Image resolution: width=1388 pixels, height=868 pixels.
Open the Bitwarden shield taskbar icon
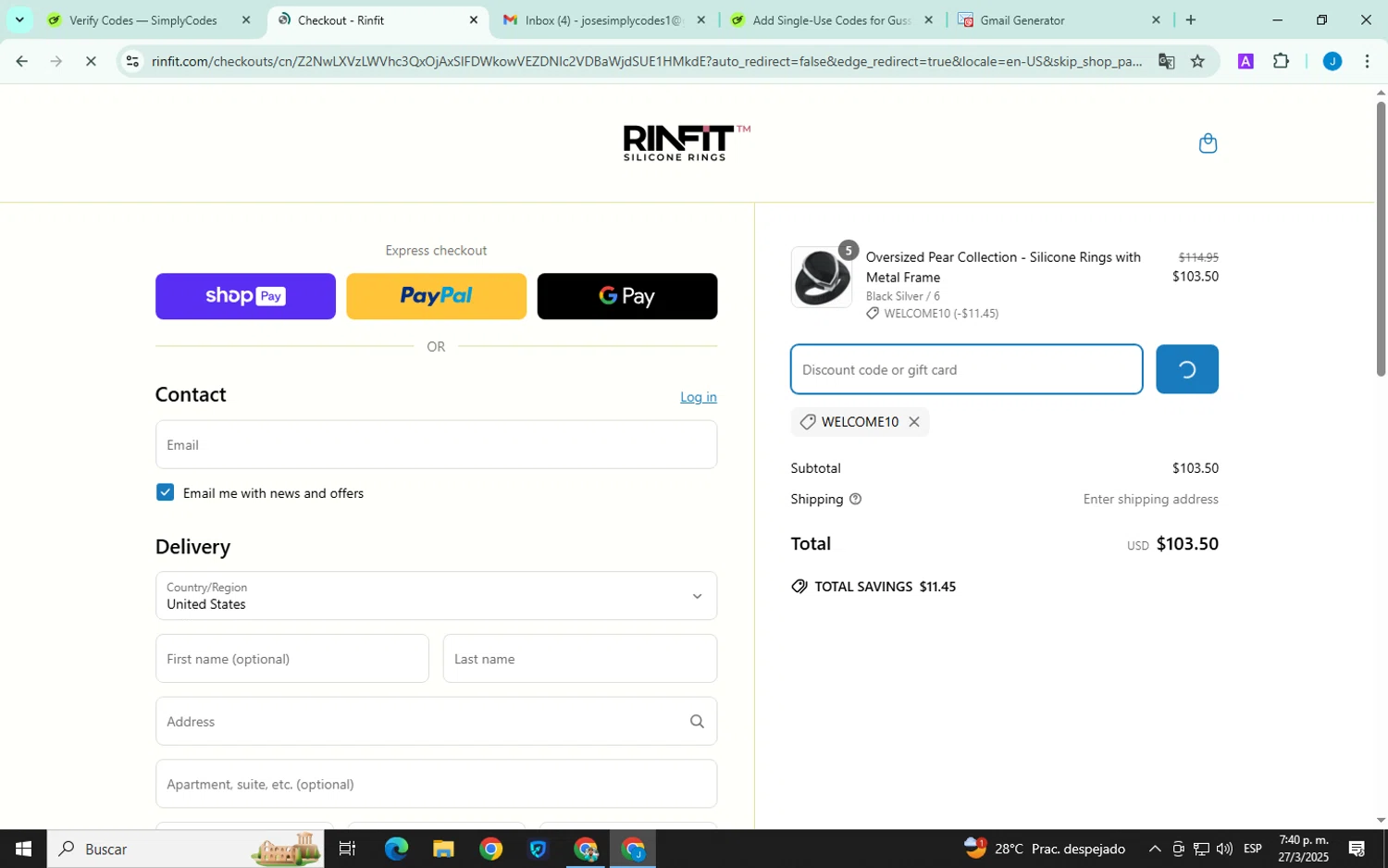[x=538, y=849]
